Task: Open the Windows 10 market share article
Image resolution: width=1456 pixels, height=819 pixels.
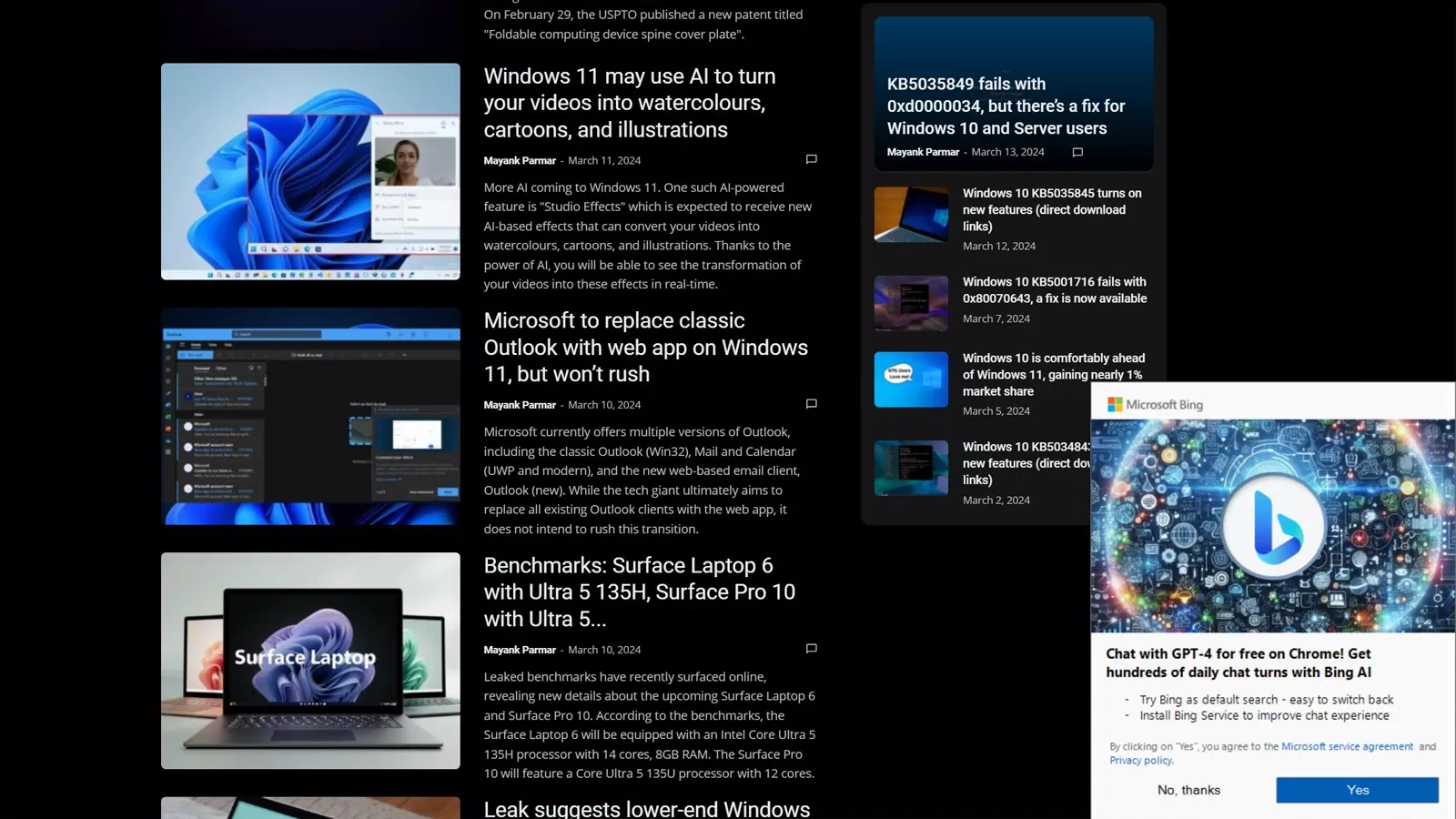Action: [x=1052, y=374]
